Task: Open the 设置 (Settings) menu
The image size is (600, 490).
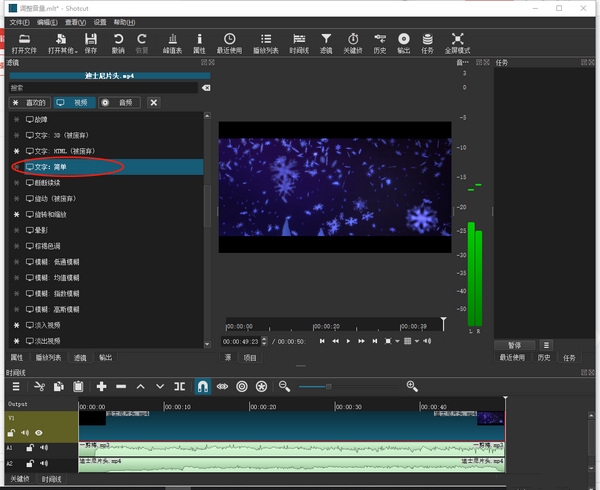Action: tap(100, 21)
